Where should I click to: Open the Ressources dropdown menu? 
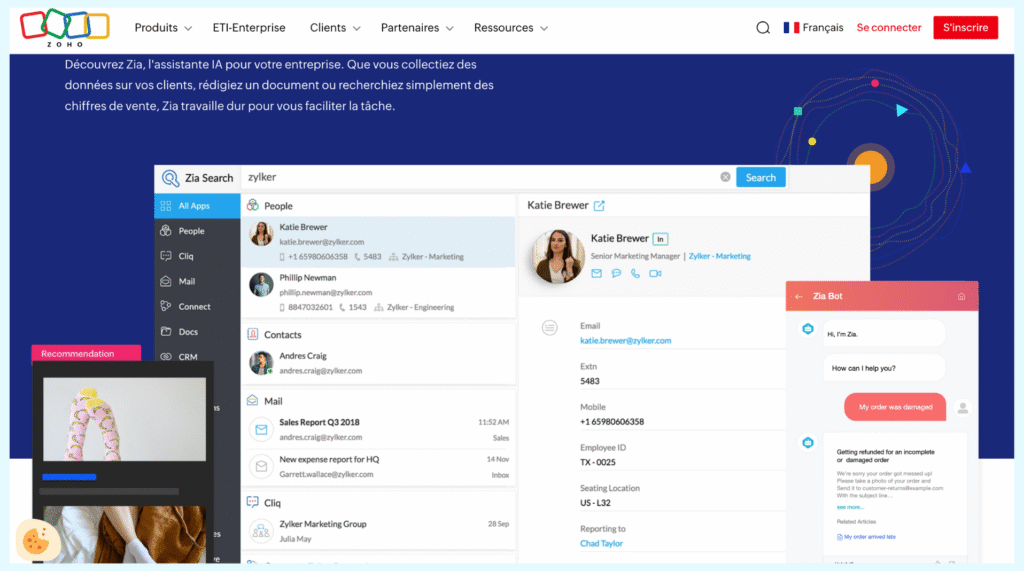click(510, 28)
